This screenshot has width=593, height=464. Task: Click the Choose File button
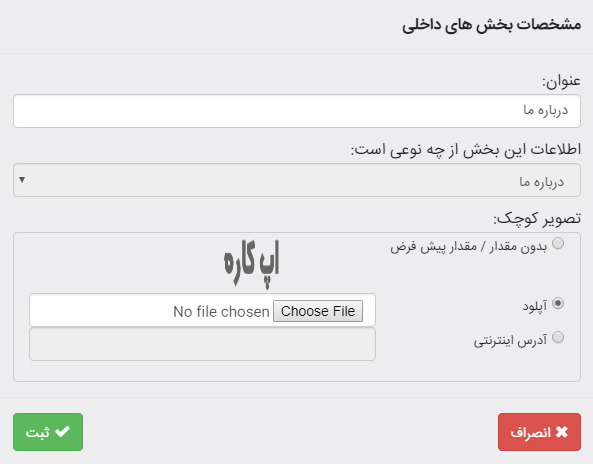point(318,311)
